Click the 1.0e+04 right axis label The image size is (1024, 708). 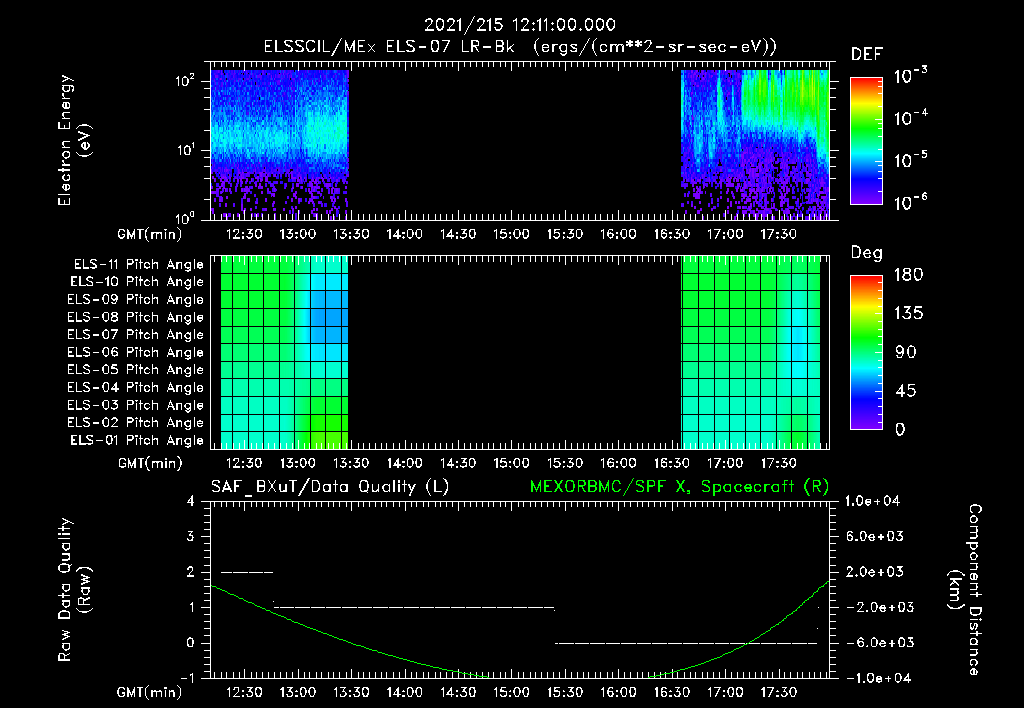(872, 501)
